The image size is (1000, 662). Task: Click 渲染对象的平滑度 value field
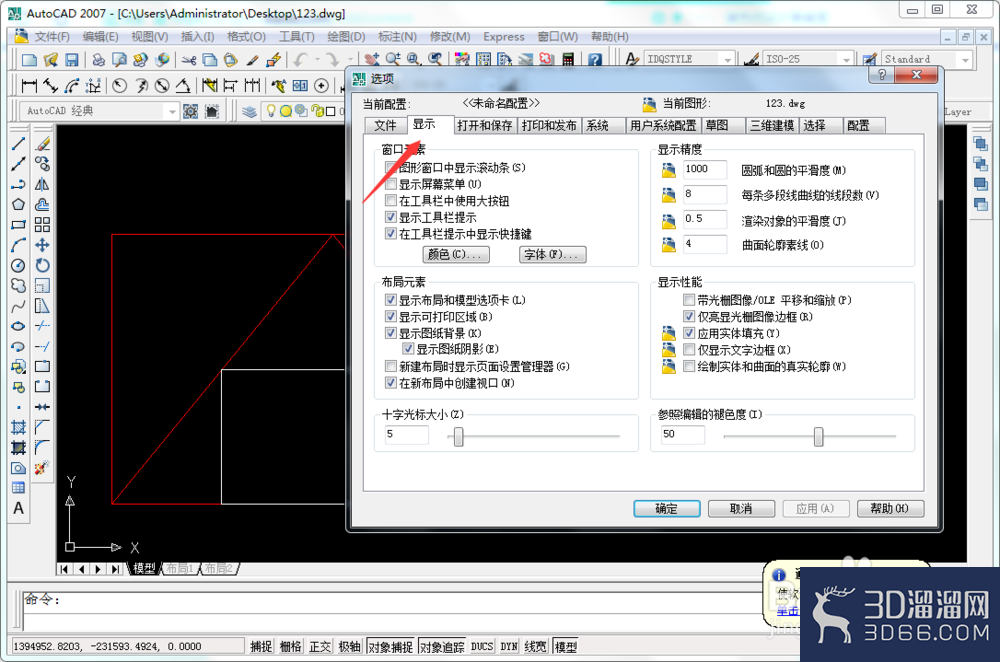click(705, 219)
